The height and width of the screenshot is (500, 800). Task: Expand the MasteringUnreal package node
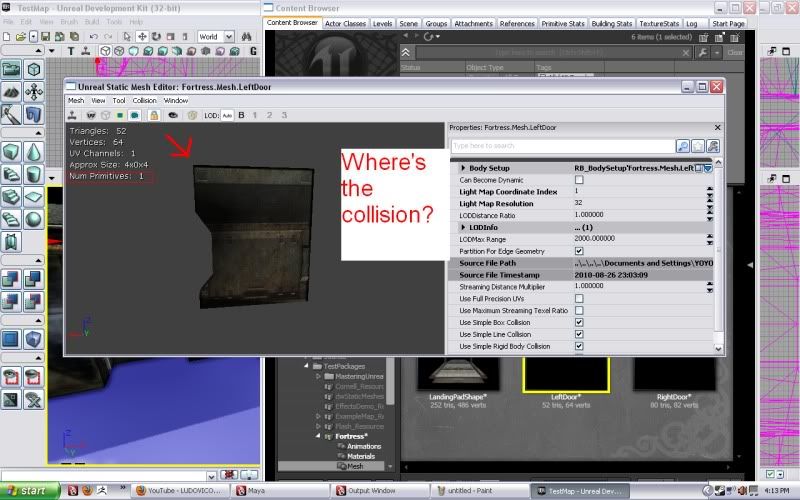(318, 376)
